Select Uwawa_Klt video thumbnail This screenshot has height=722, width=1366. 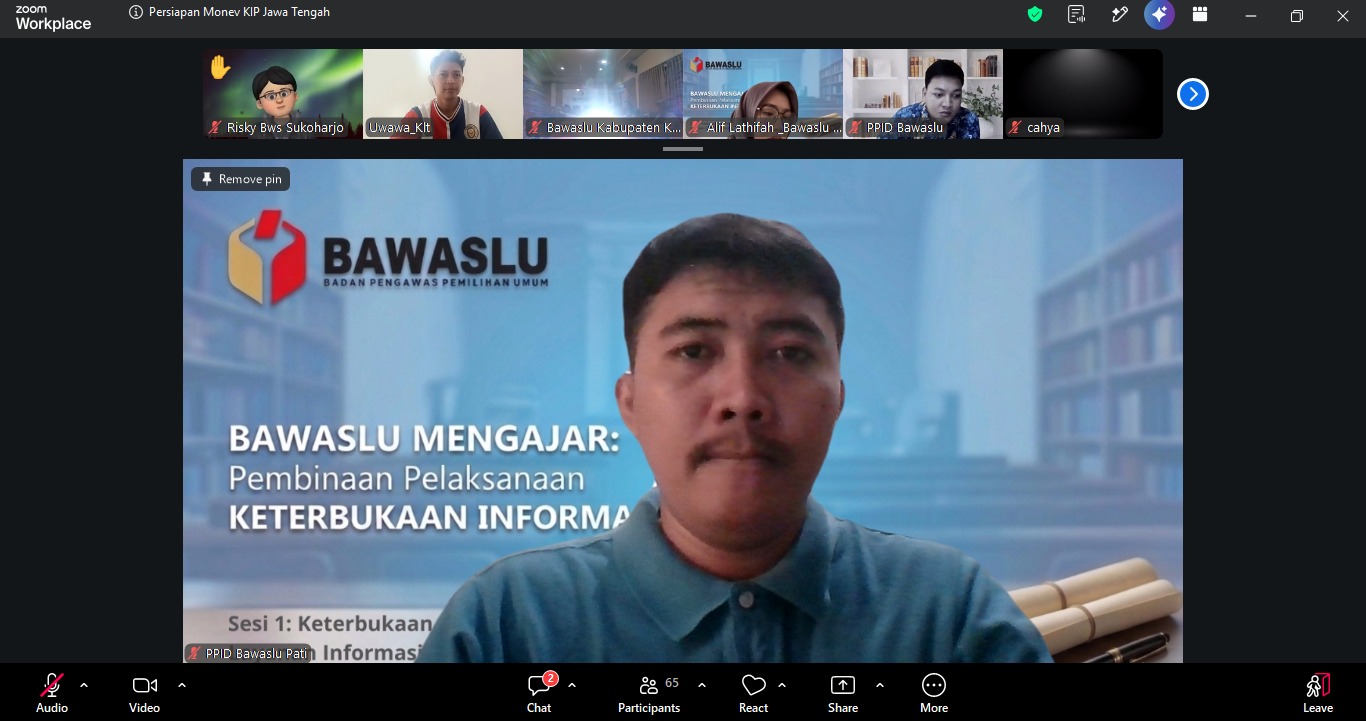click(443, 94)
